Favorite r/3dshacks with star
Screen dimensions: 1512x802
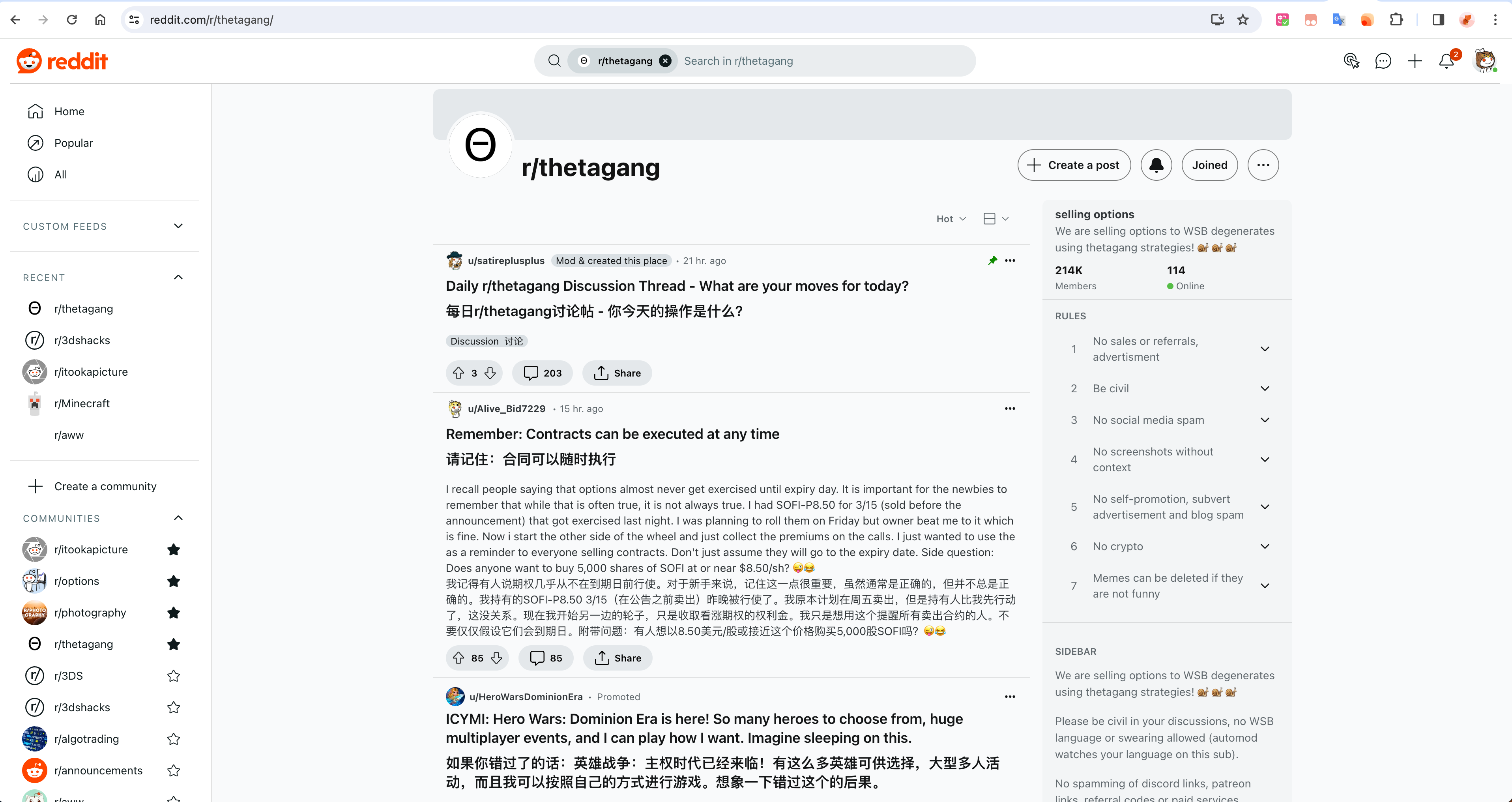coord(173,708)
